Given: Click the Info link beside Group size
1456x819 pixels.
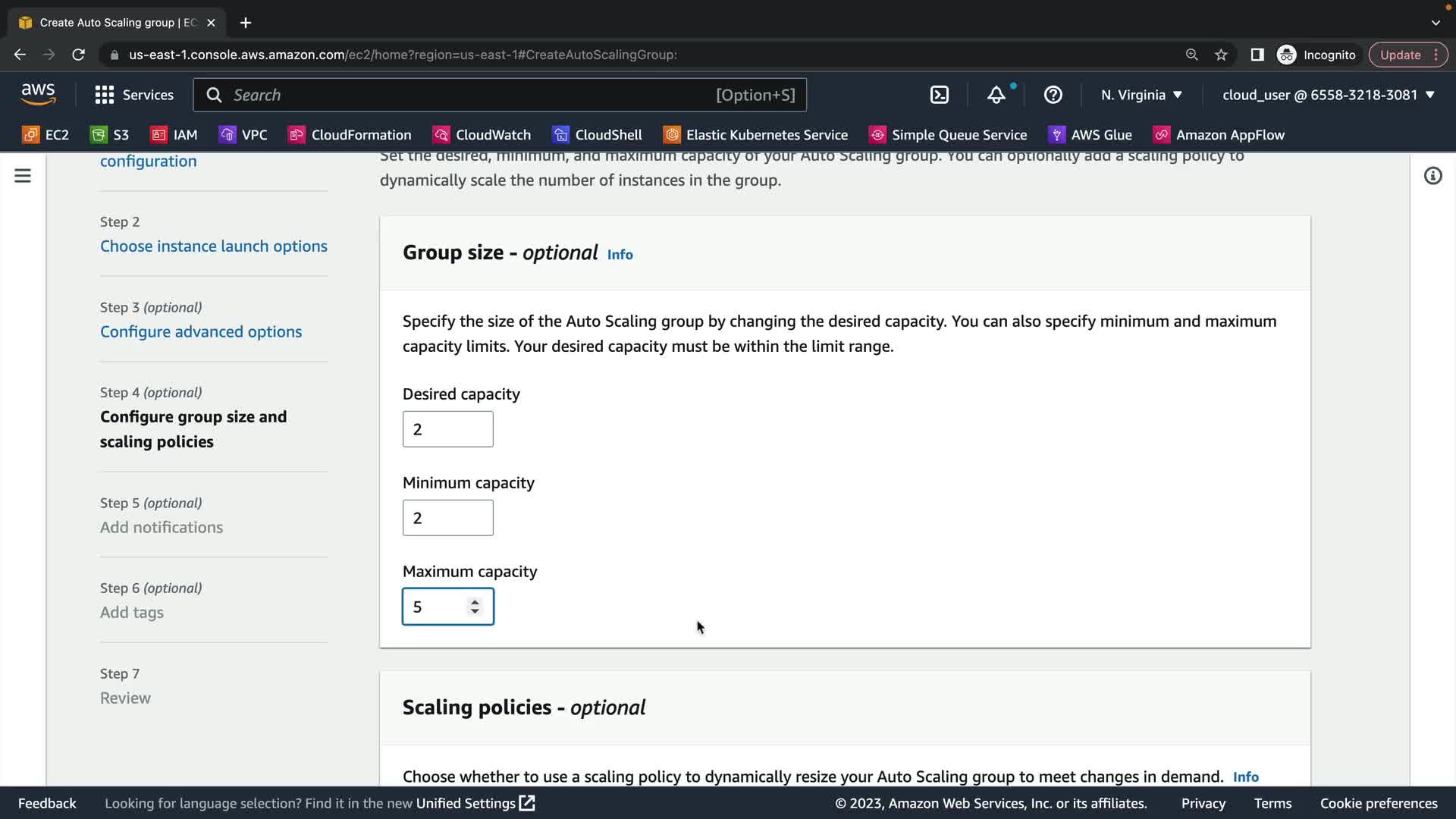Looking at the screenshot, I should pyautogui.click(x=620, y=255).
